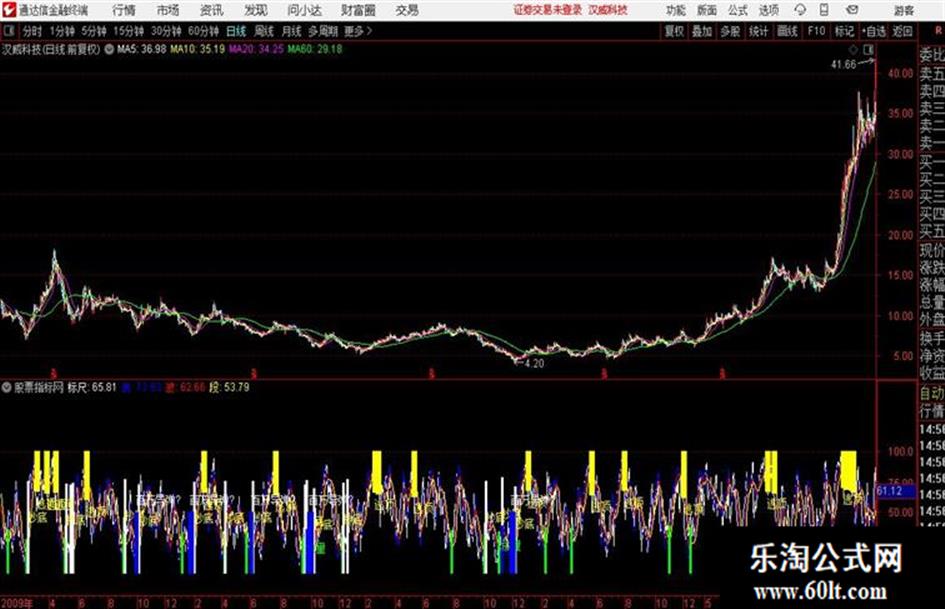Click the 标记 mark button
945x609 pixels.
coord(844,31)
